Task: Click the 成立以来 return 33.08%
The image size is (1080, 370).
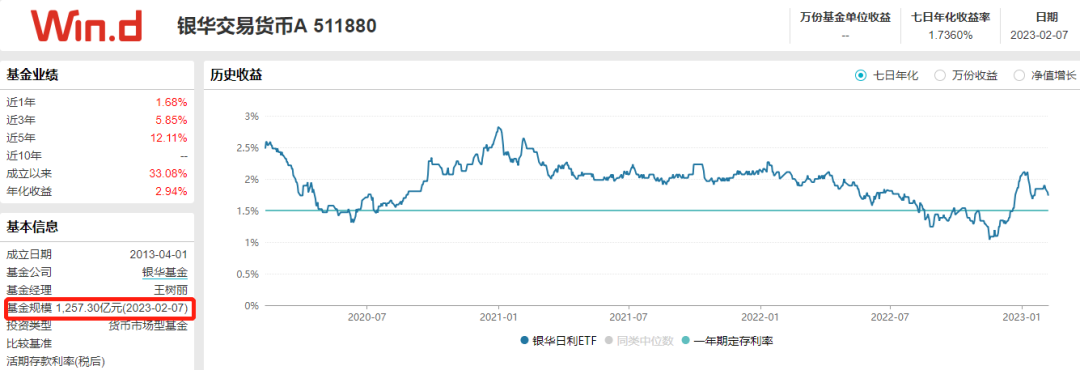Action: tap(169, 174)
